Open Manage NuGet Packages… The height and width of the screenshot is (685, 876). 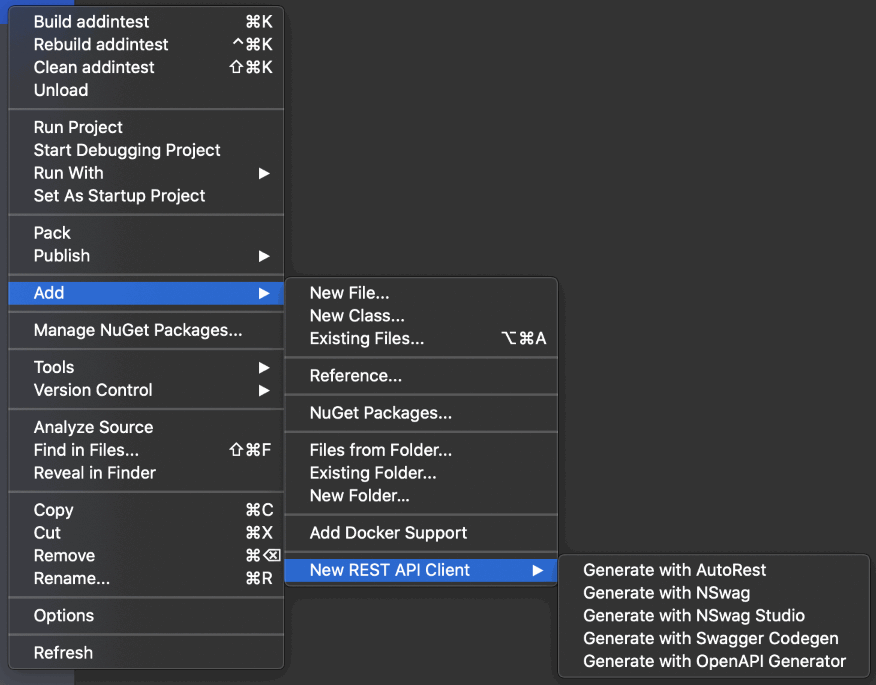146,330
